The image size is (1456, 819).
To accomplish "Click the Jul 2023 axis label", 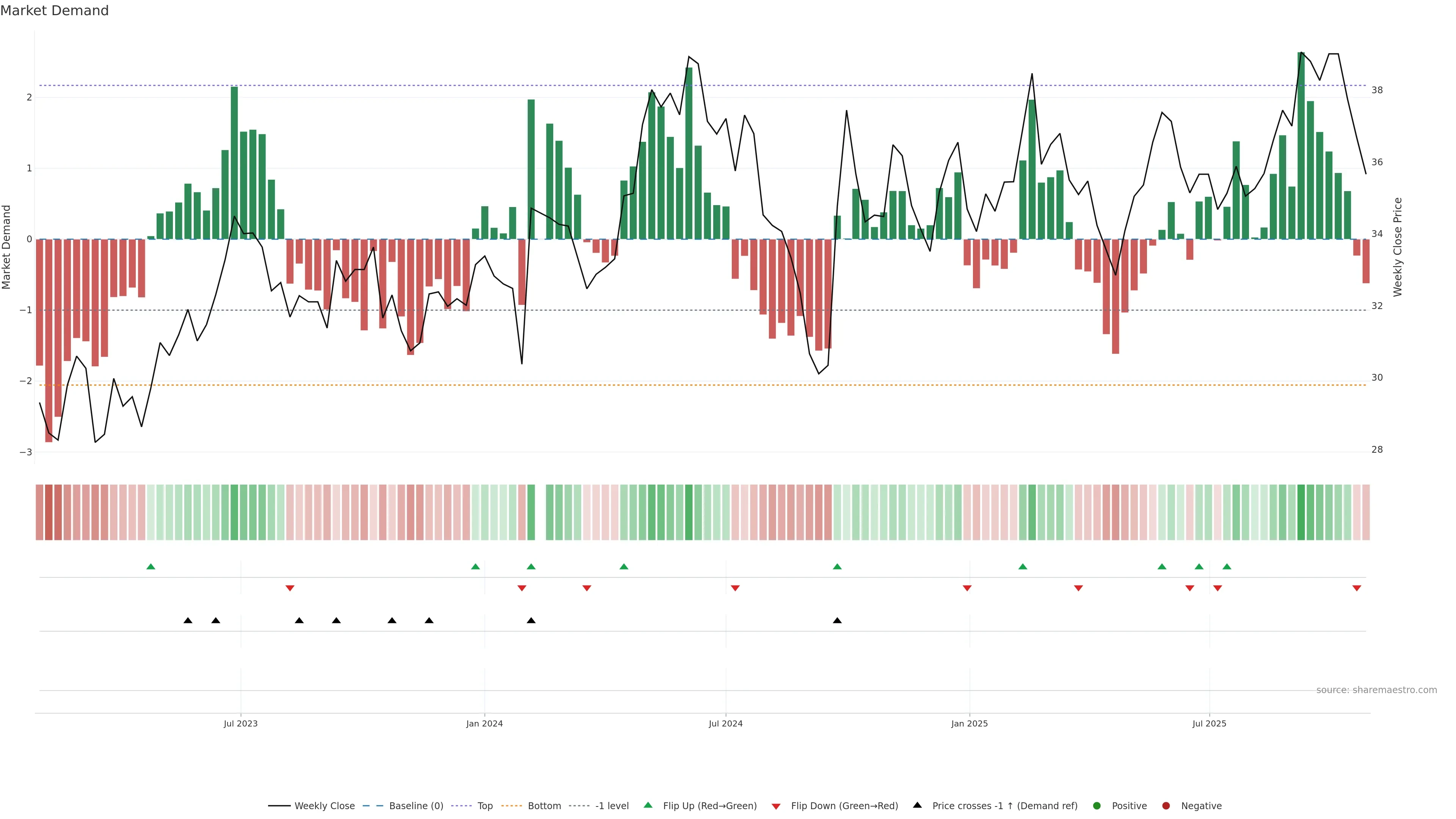I will [x=240, y=723].
